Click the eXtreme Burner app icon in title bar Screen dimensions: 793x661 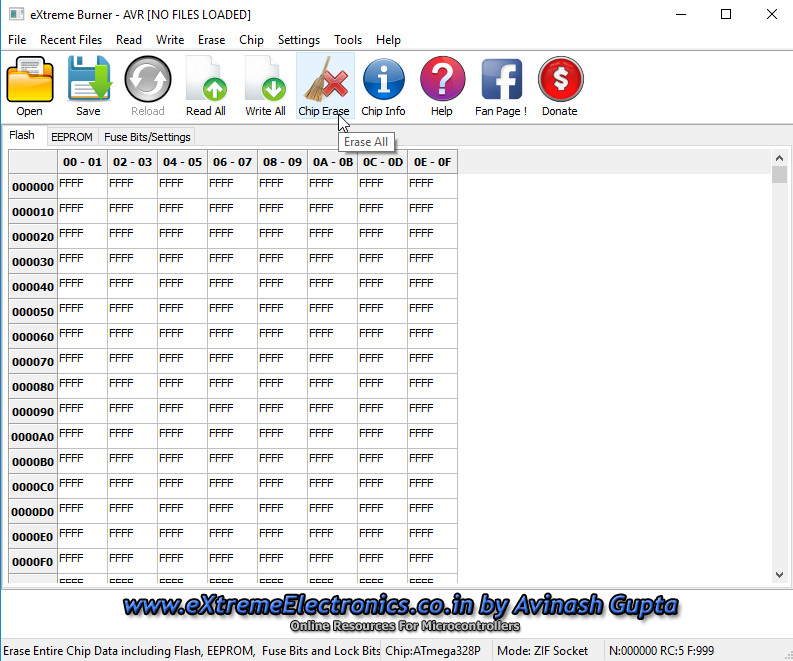16,14
